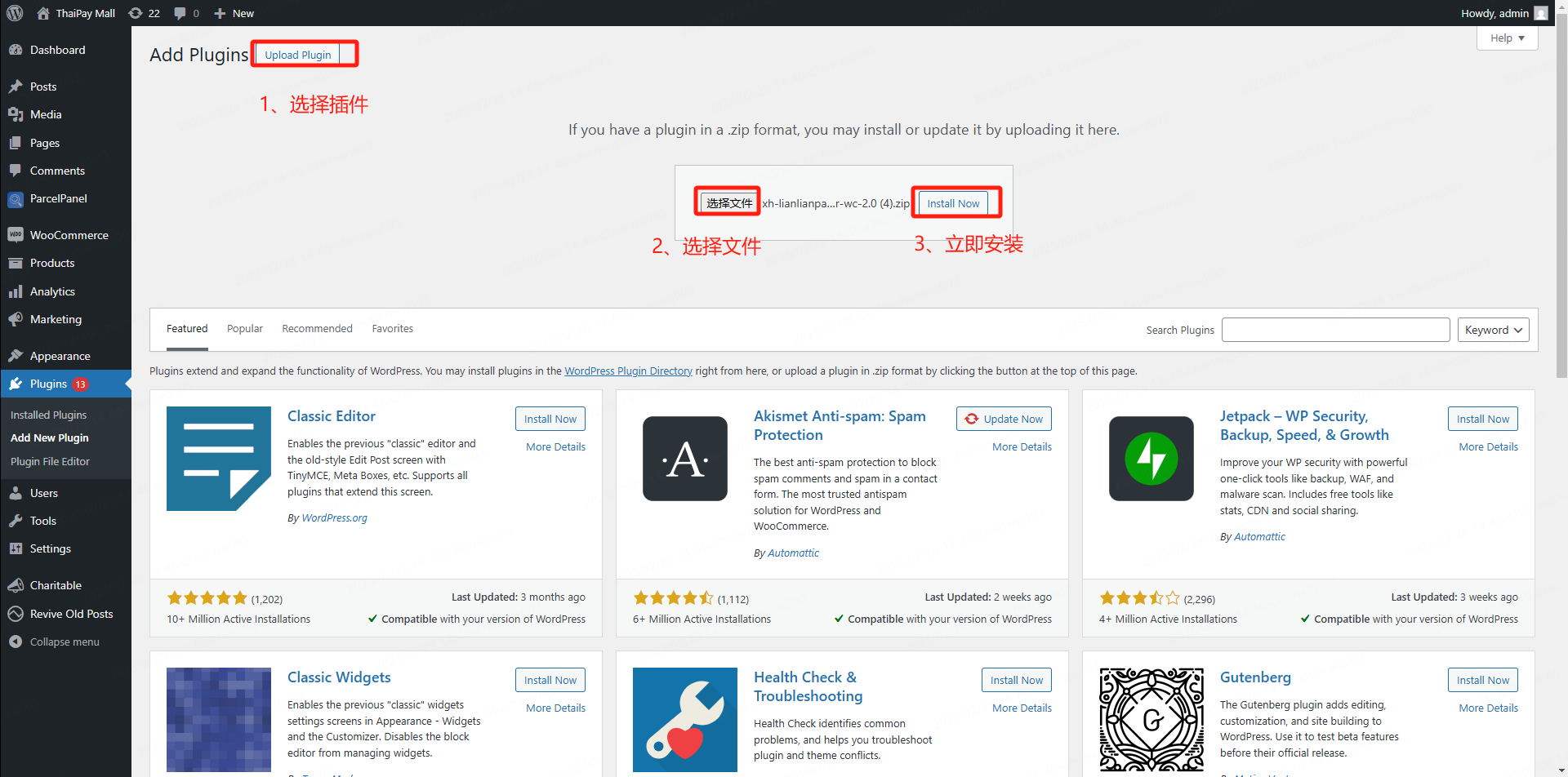Open Plugin File Editor submenu item
1568x777 pixels.
(x=50, y=461)
